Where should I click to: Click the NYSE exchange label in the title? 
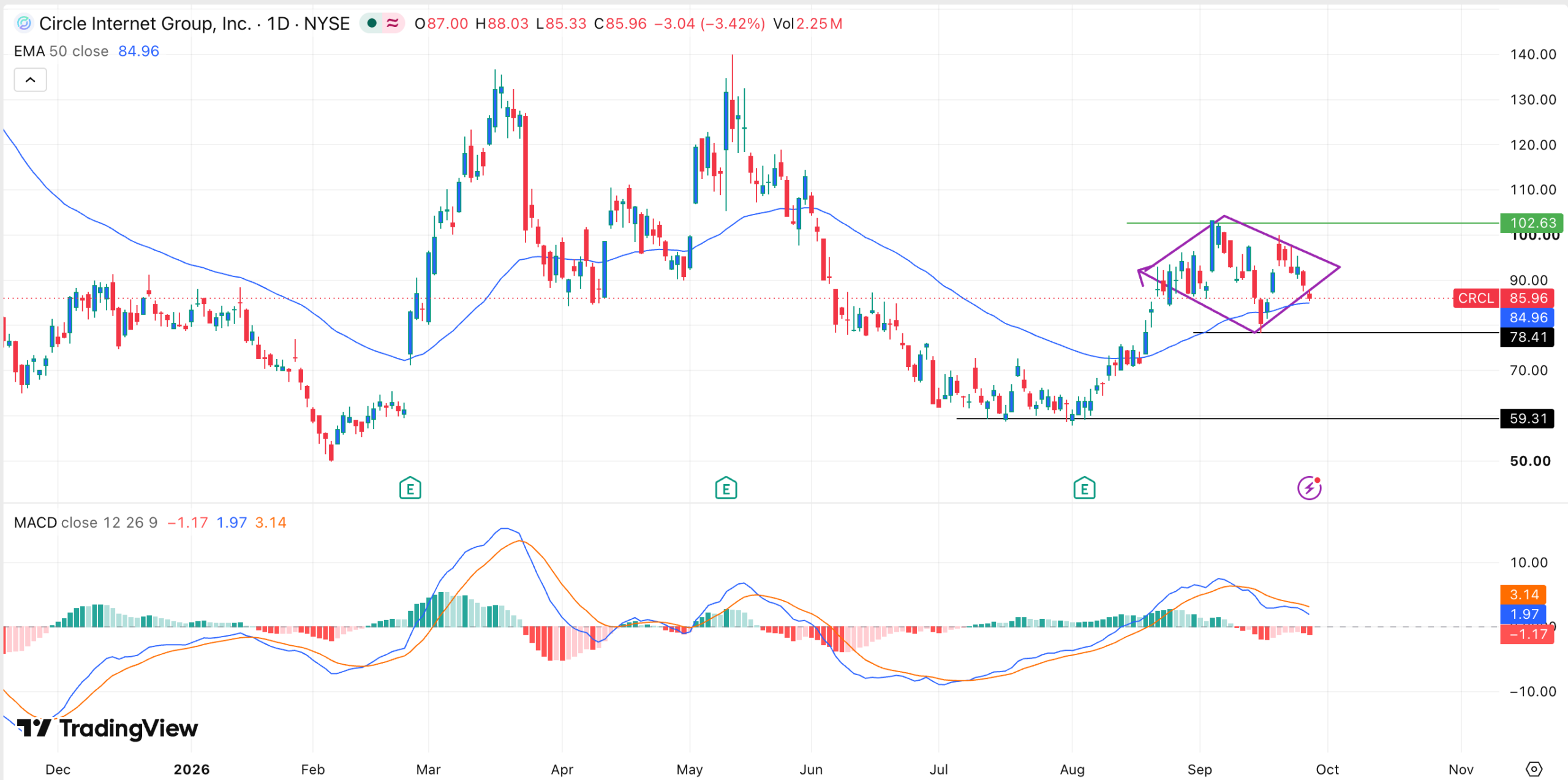[x=326, y=23]
